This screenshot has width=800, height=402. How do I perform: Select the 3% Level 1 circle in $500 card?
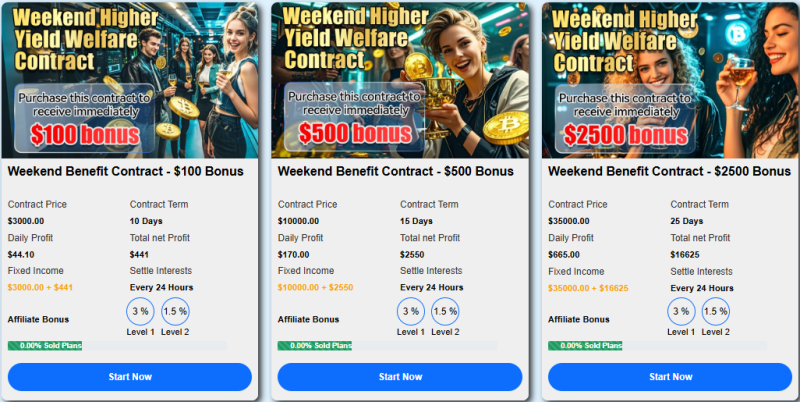coord(411,311)
